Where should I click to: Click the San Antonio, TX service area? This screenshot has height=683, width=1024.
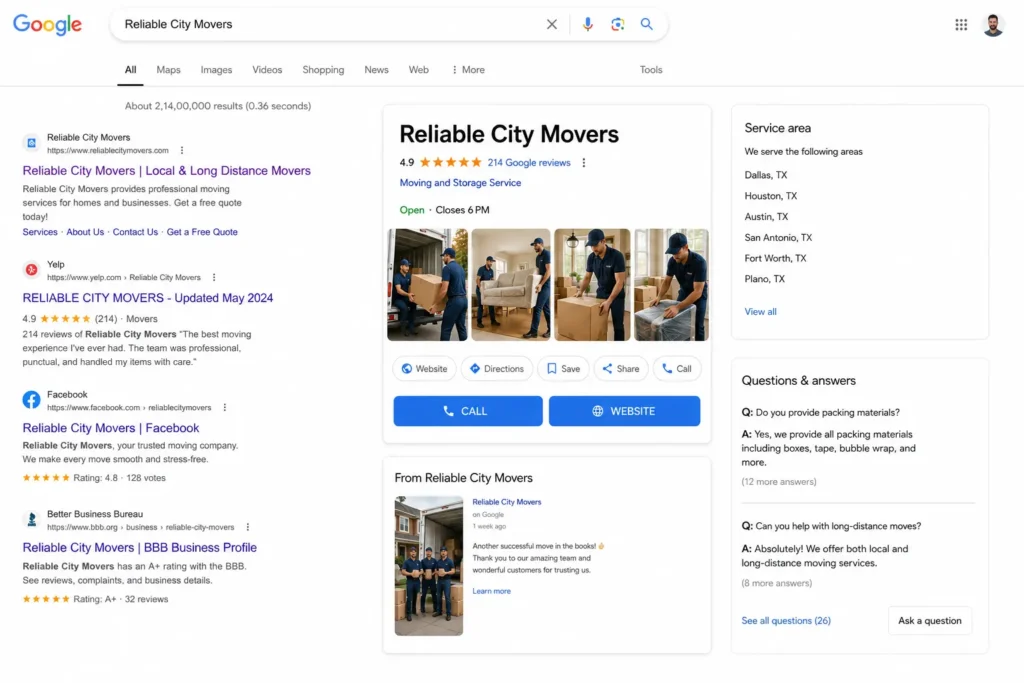(x=778, y=238)
